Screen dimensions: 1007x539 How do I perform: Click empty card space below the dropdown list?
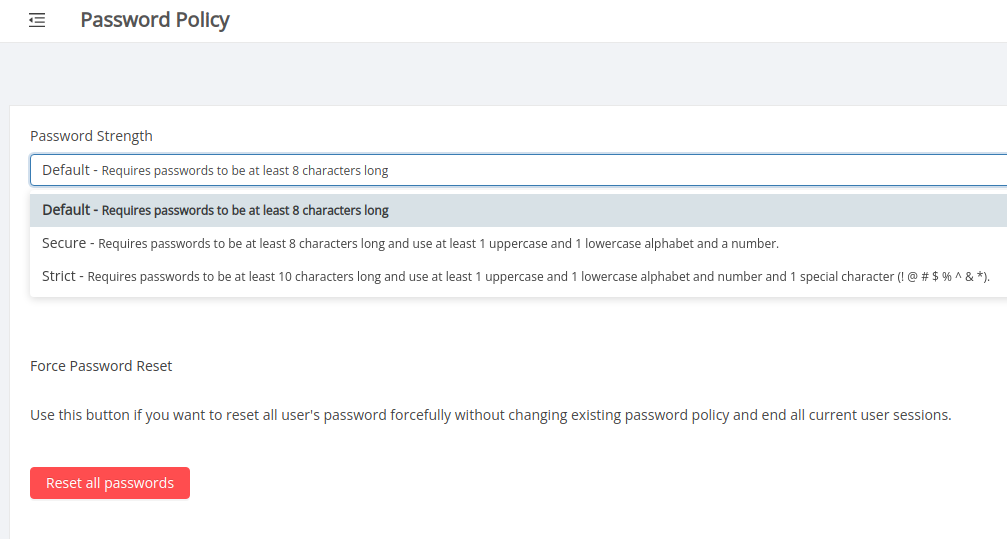click(504, 328)
